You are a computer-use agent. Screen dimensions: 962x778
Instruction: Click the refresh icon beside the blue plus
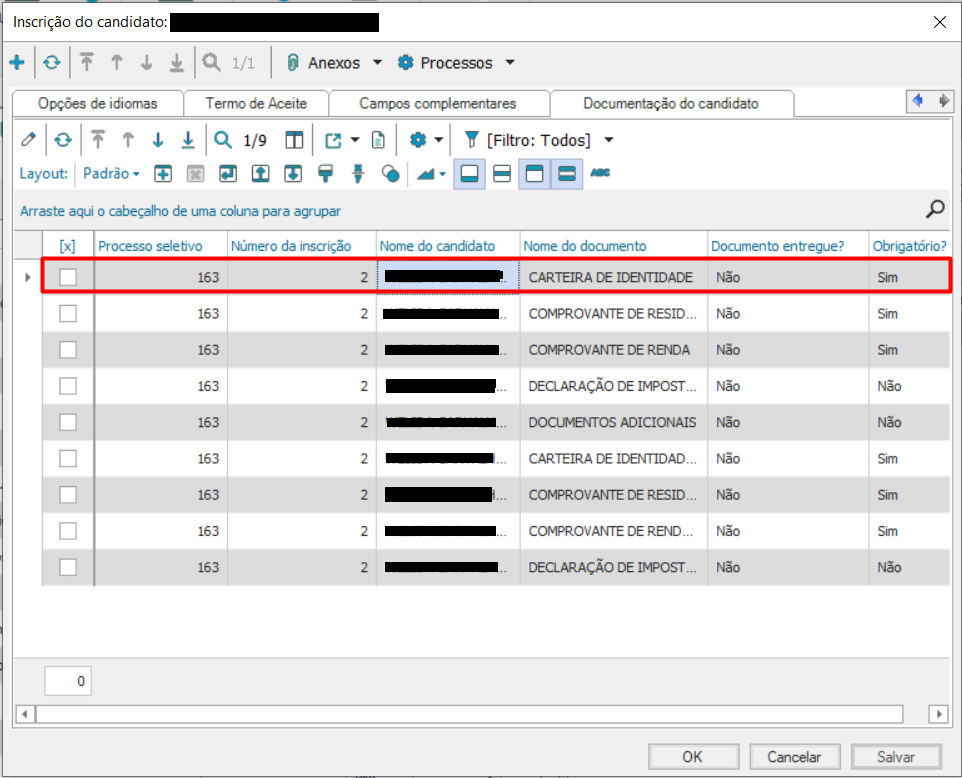click(x=52, y=62)
